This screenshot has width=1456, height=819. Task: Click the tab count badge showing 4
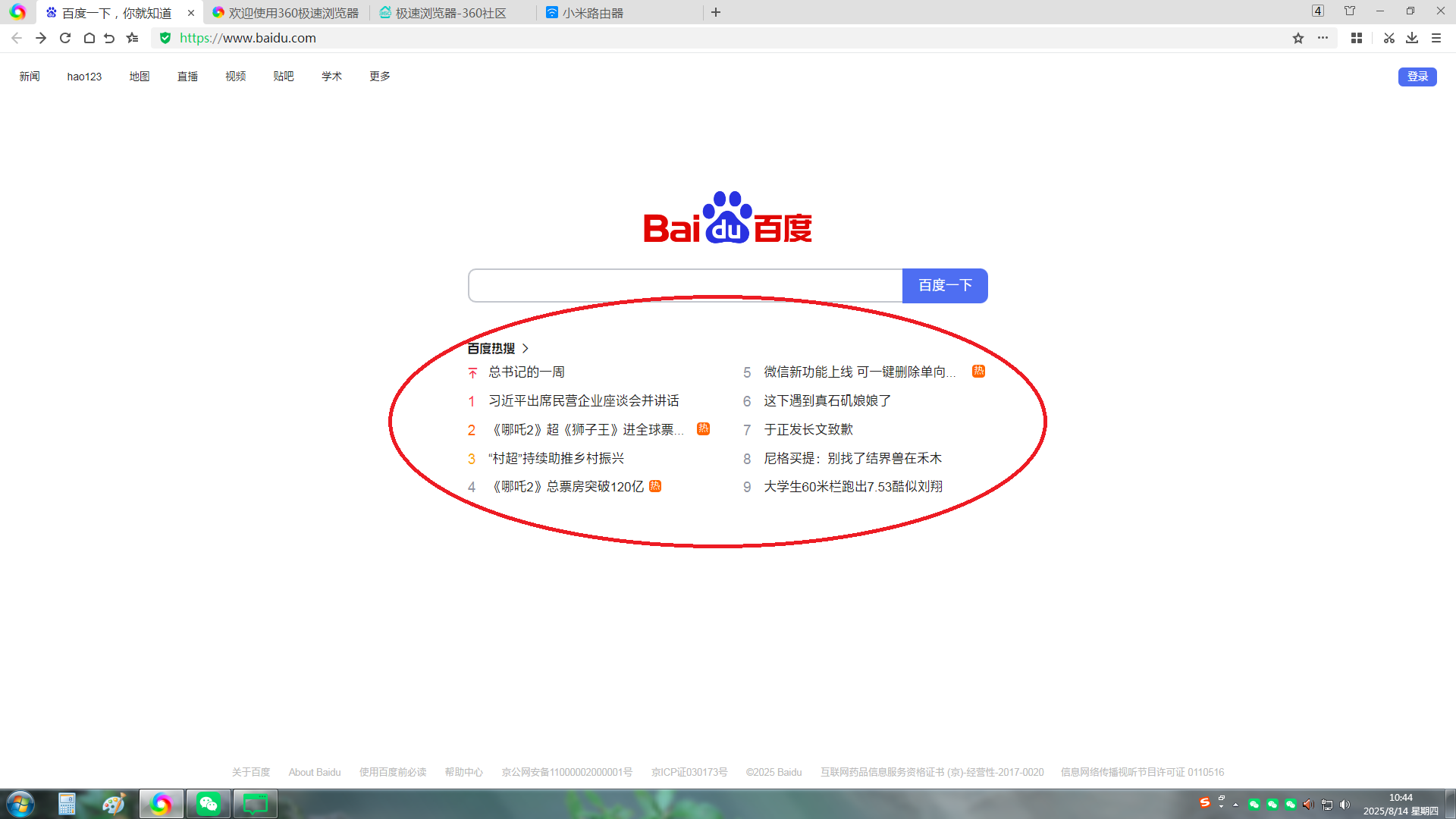[1318, 11]
